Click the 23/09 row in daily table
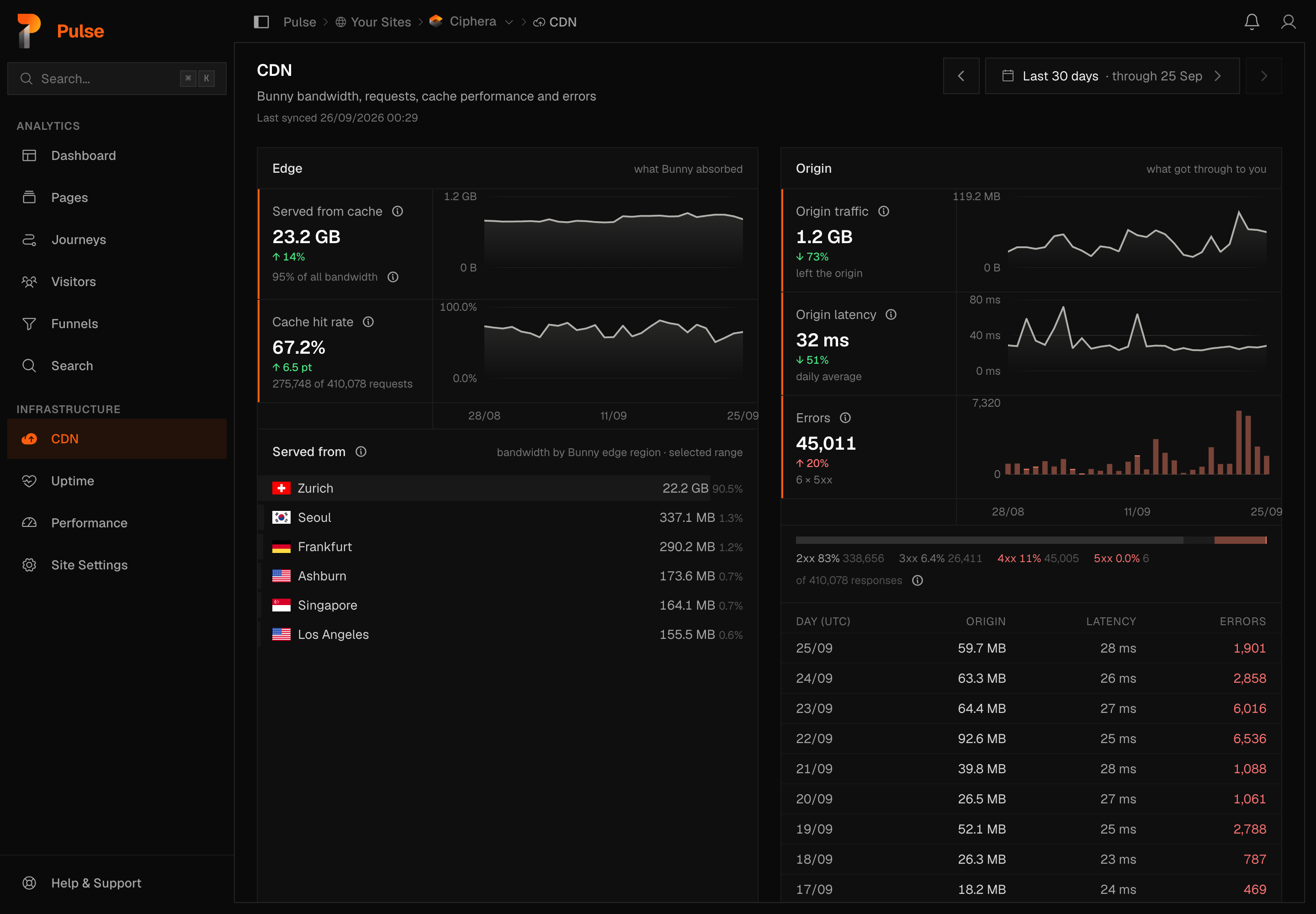The height and width of the screenshot is (914, 1316). coord(1031,708)
